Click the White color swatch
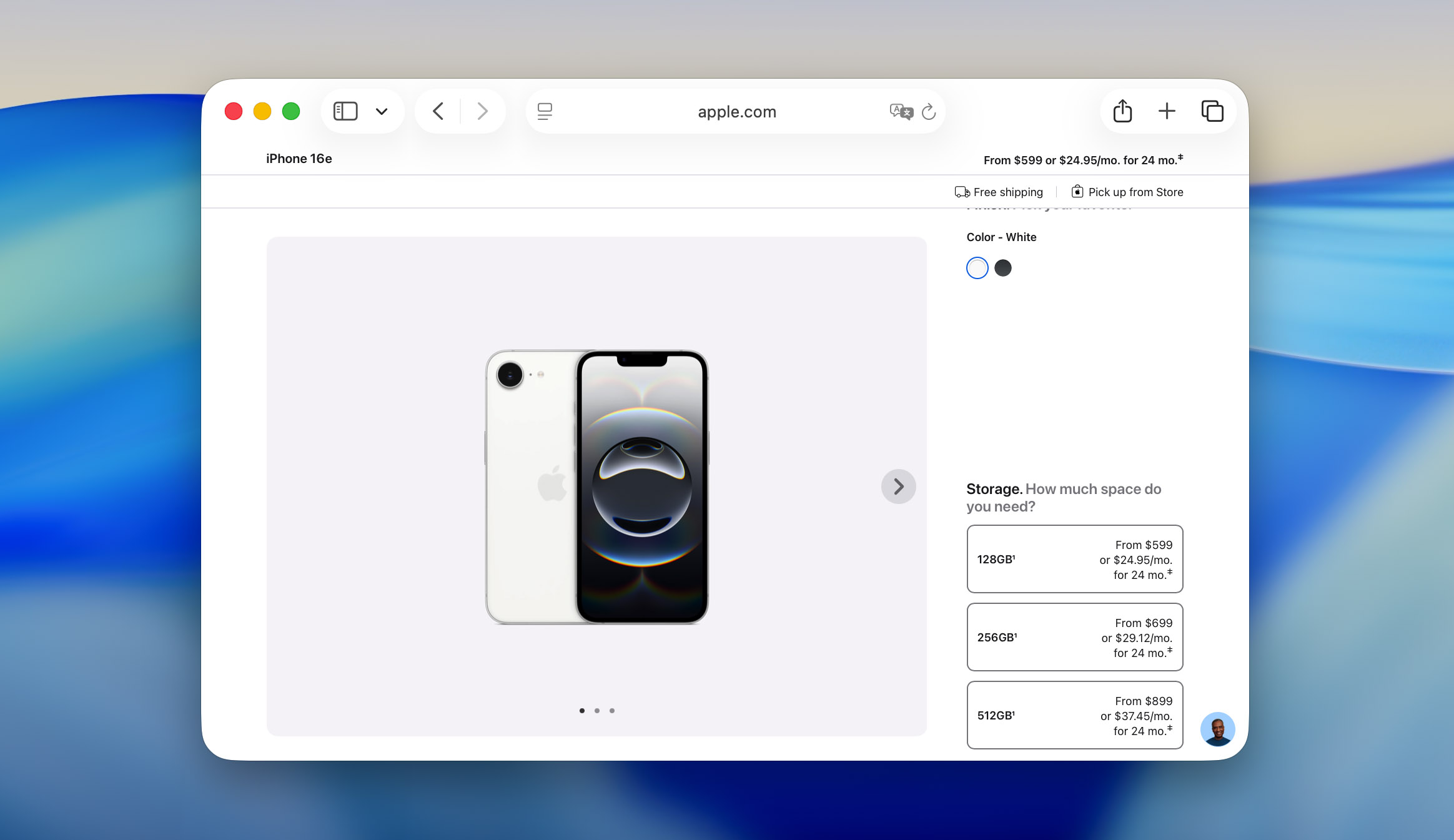Image resolution: width=1454 pixels, height=840 pixels. (x=977, y=267)
